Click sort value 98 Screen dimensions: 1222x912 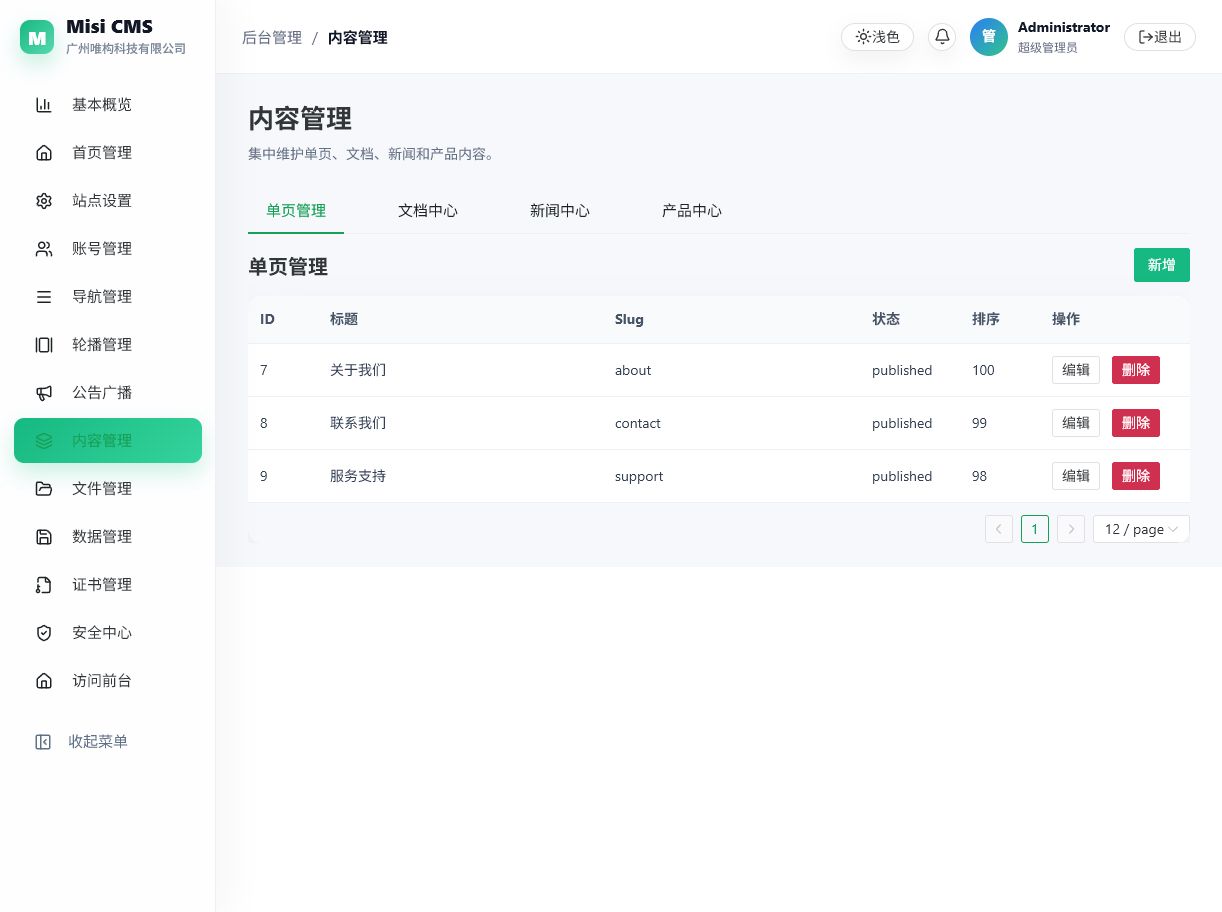point(979,476)
